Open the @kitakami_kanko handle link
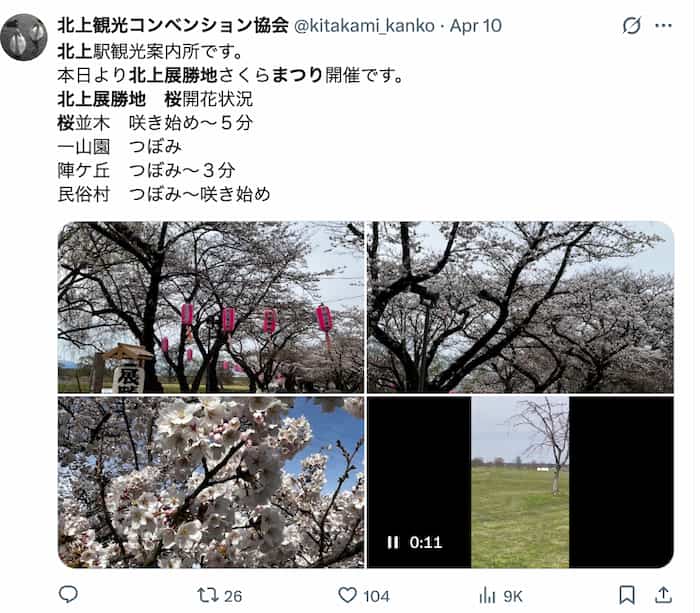Image resolution: width=700 pixels, height=613 pixels. [x=364, y=26]
